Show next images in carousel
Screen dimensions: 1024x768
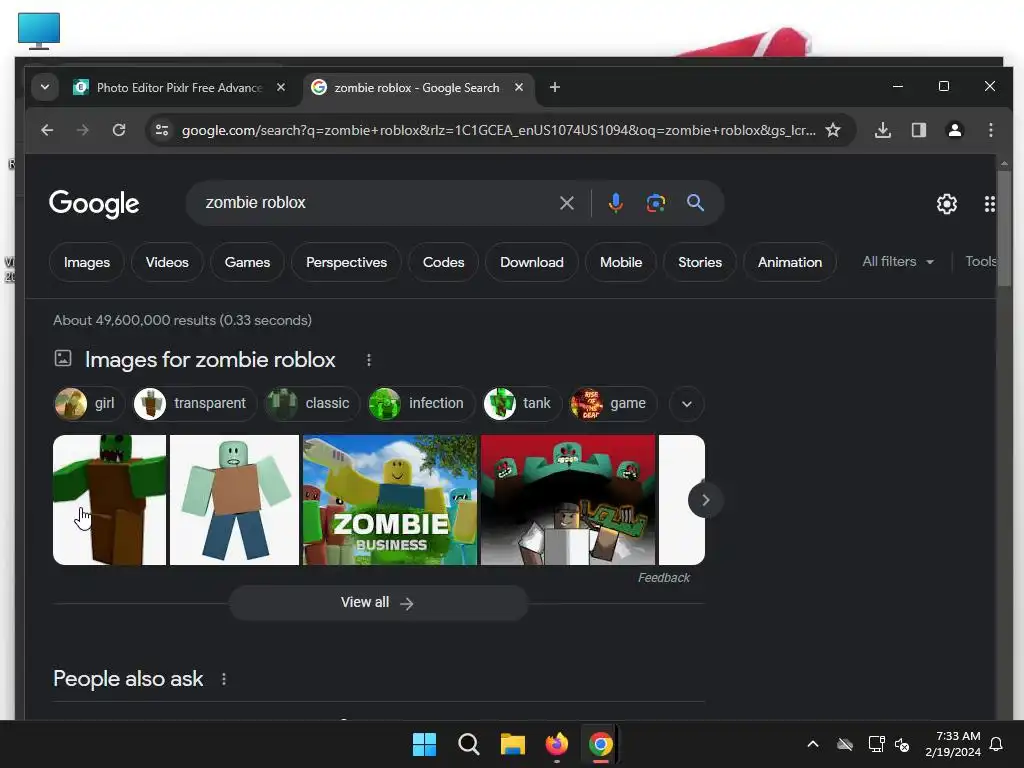point(705,500)
